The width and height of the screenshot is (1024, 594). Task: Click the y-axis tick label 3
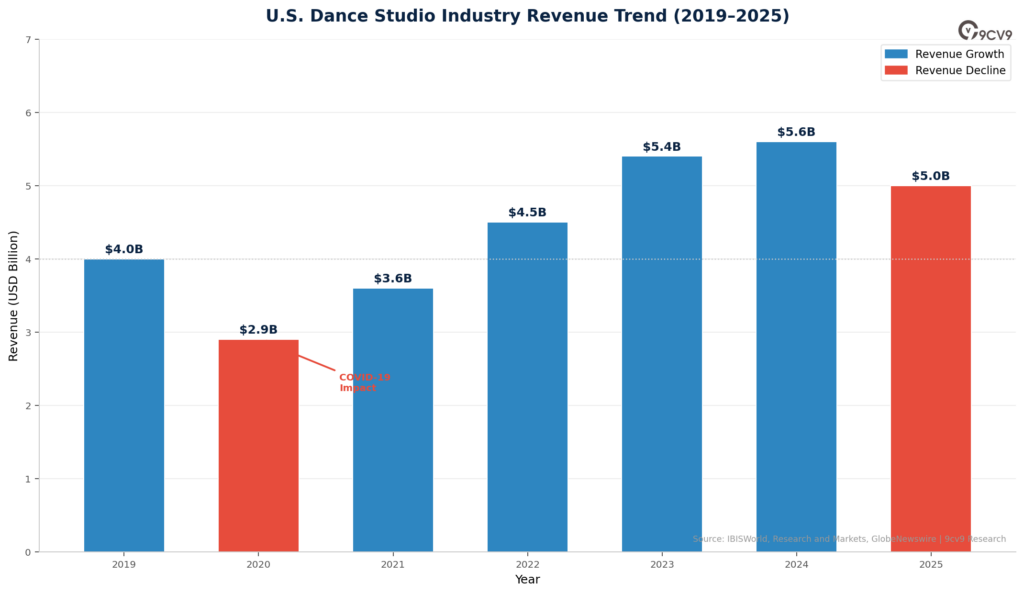pyautogui.click(x=28, y=332)
